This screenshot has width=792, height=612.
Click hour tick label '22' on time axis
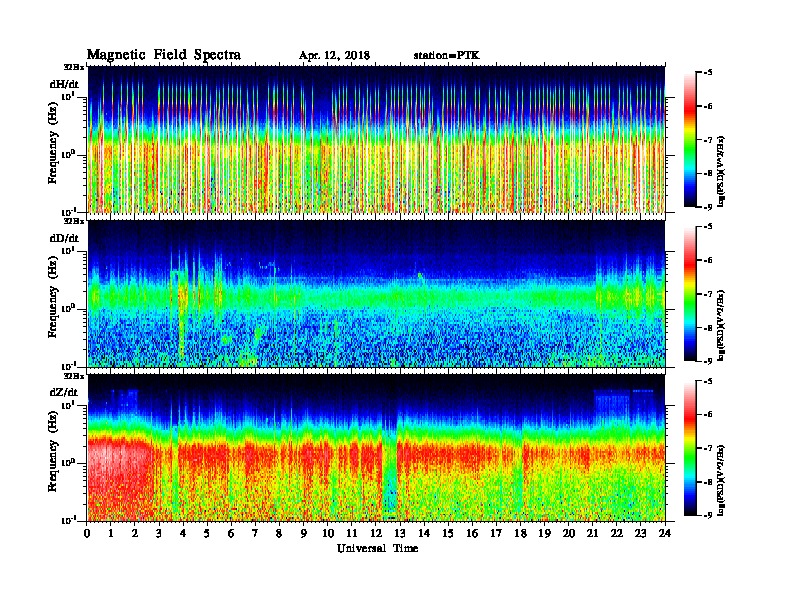[x=617, y=533]
